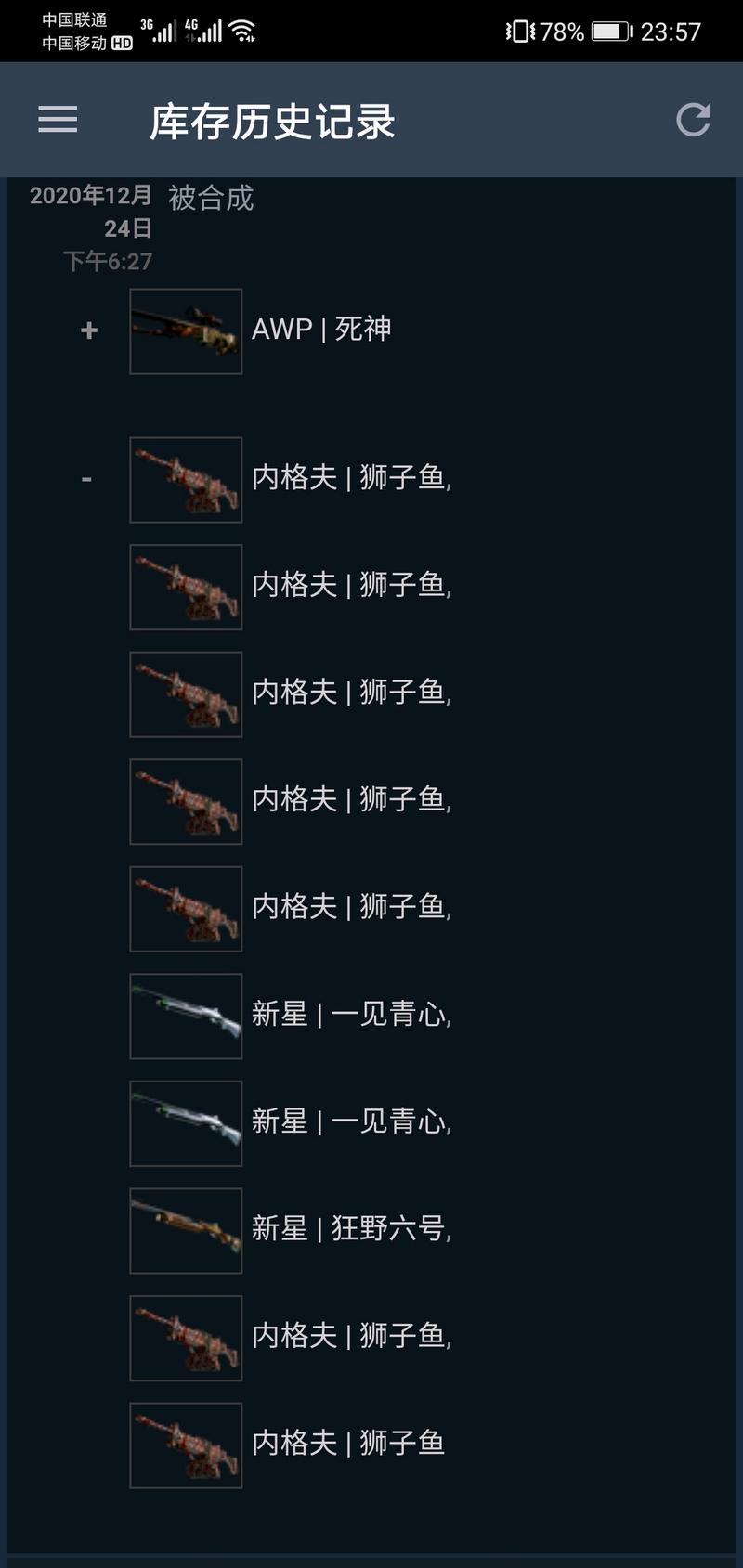The width and height of the screenshot is (743, 1568).
Task: Tap the third 内格夫 | 狮子鱼 name link
Action: pos(351,692)
